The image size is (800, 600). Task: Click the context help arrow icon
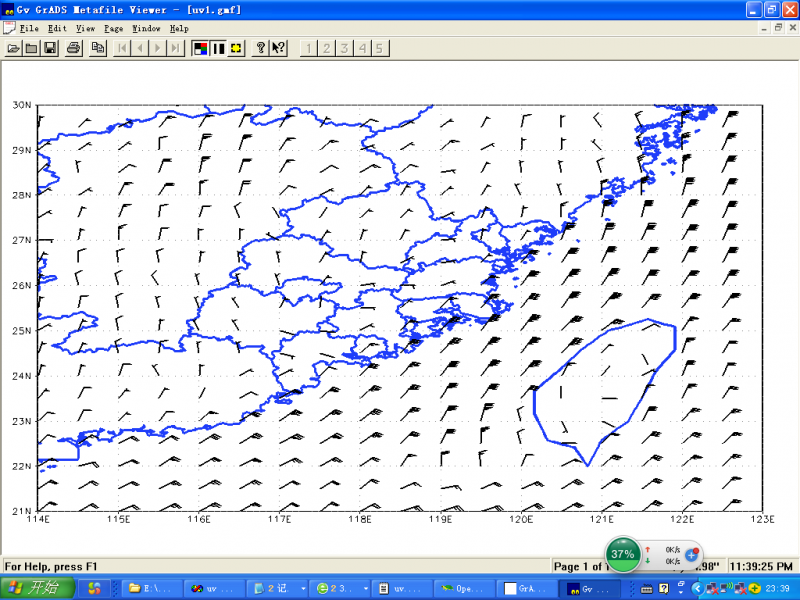(279, 48)
